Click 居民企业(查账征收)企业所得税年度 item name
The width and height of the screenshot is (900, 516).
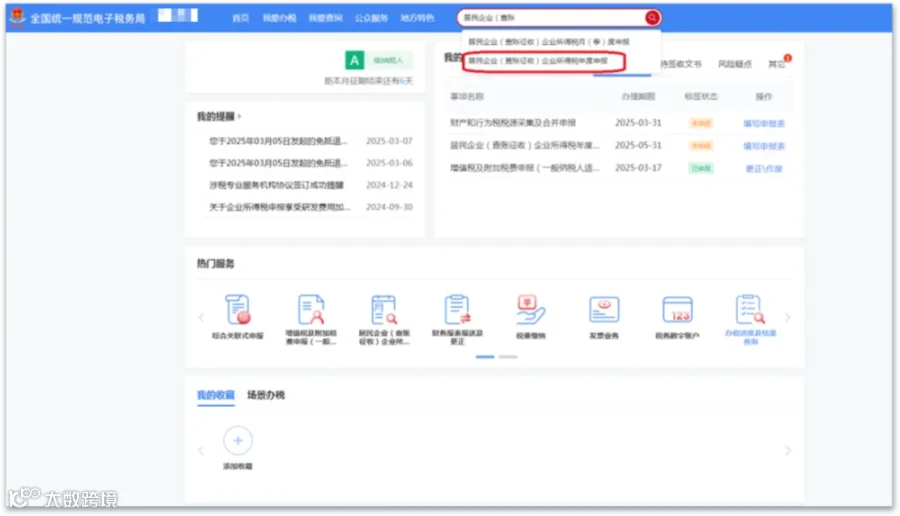pos(525,145)
